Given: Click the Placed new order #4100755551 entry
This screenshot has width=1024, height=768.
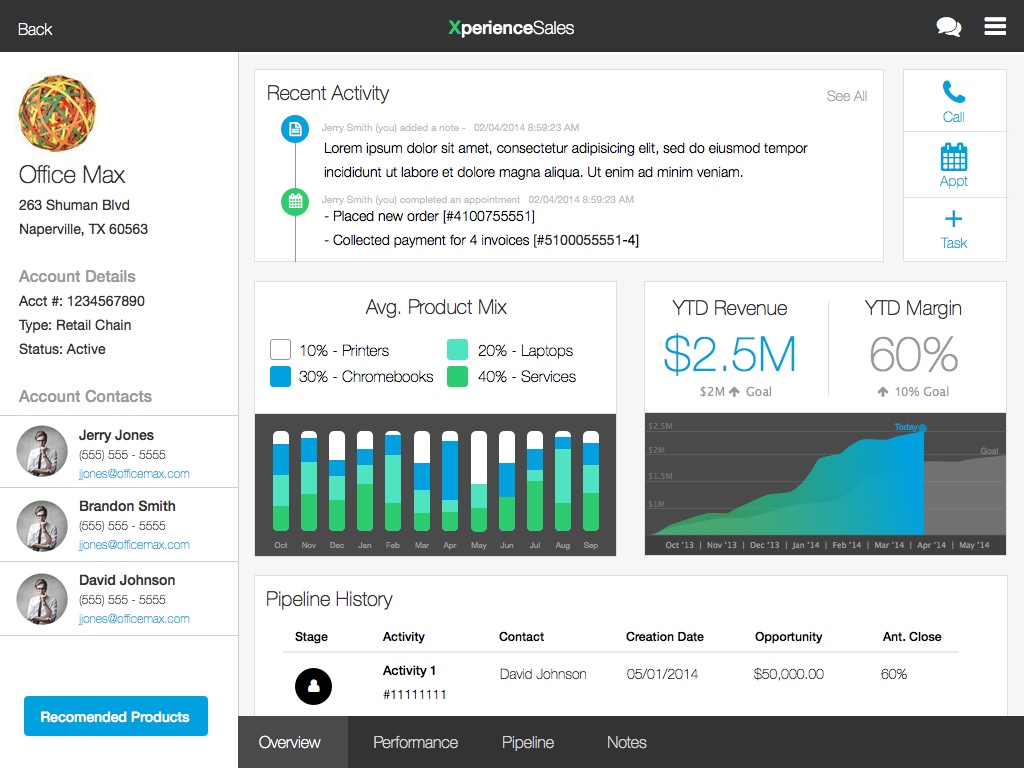Looking at the screenshot, I should pyautogui.click(x=429, y=216).
